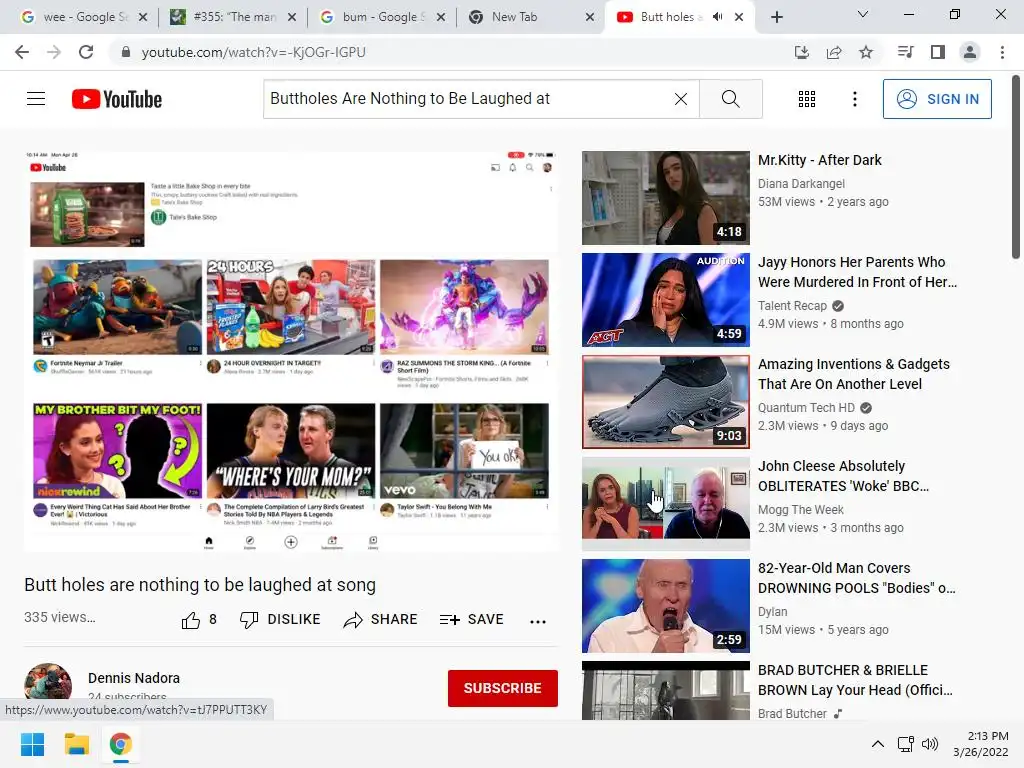The height and width of the screenshot is (768, 1024).
Task: Sign in to YouTube
Action: point(937,99)
